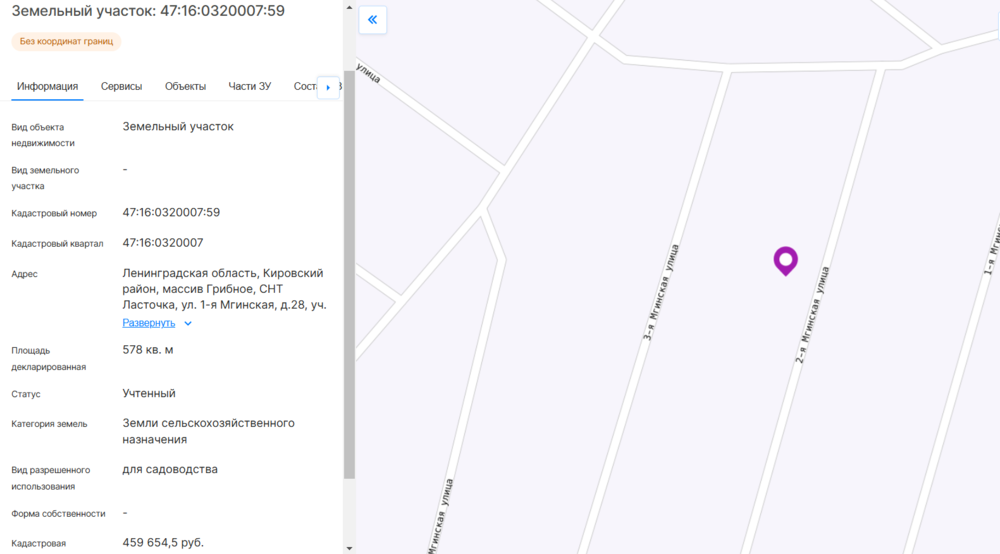
Task: Switch to the Информация tab
Action: [47, 86]
